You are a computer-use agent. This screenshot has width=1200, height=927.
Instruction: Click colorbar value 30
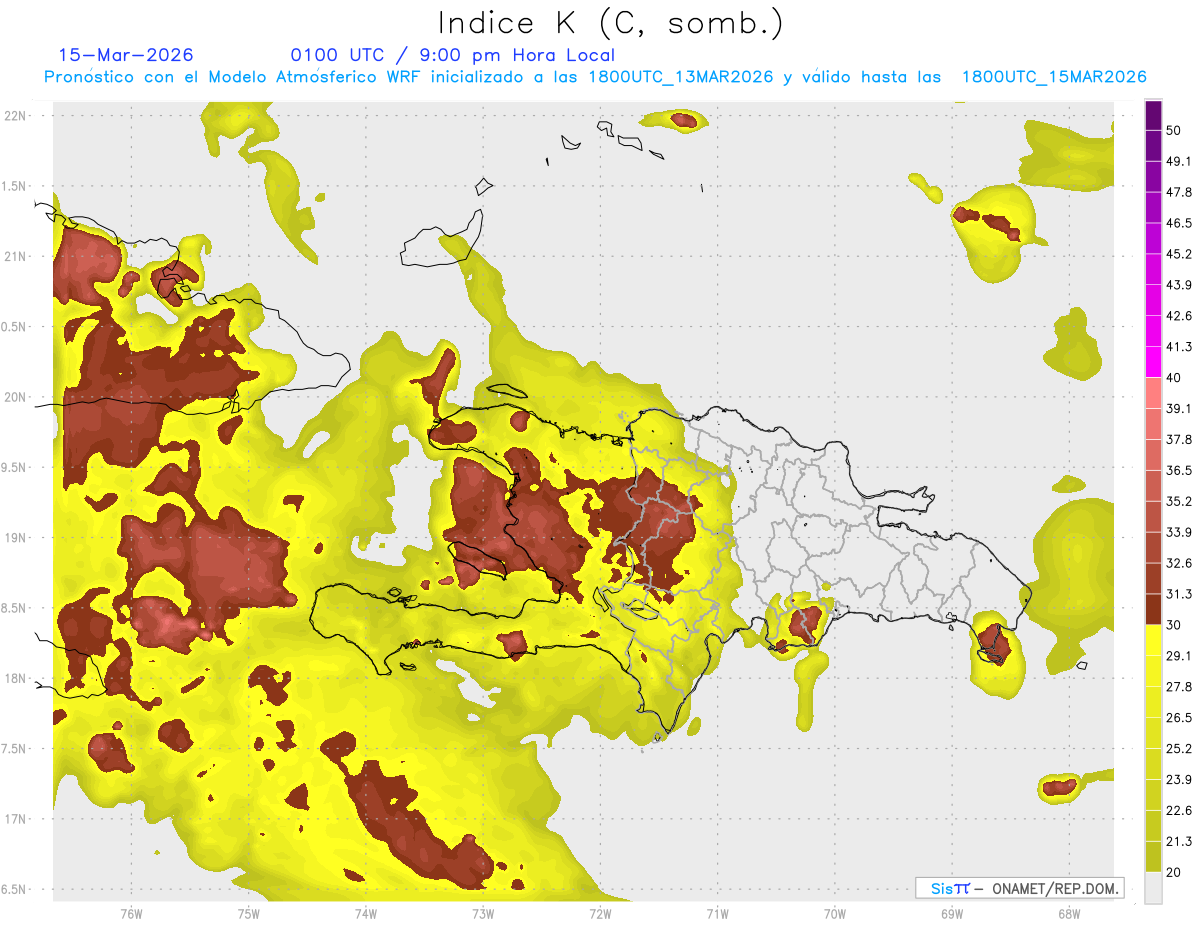1174,625
